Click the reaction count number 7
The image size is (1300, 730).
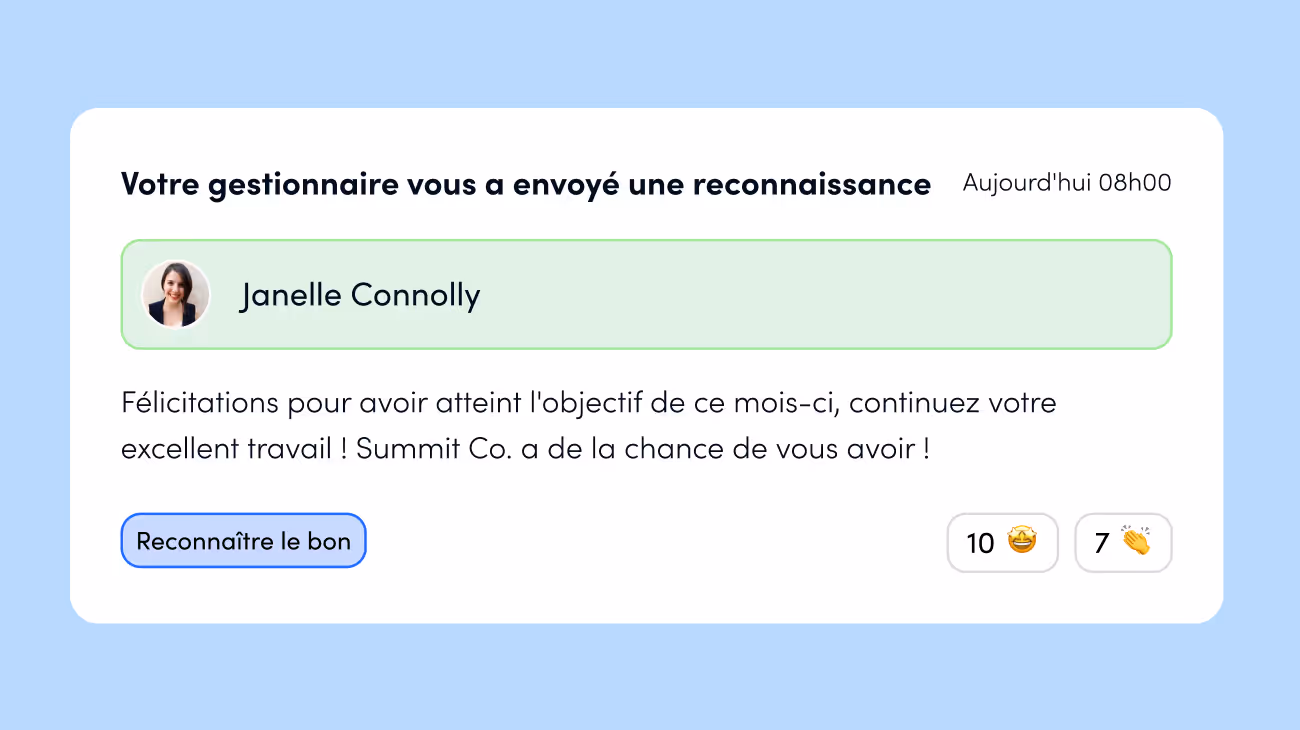coord(1102,543)
